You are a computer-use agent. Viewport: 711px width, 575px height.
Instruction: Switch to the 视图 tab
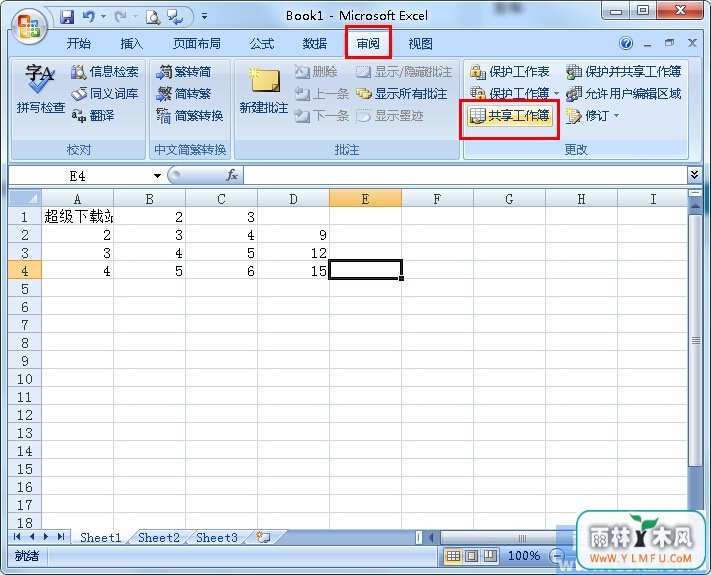point(420,44)
